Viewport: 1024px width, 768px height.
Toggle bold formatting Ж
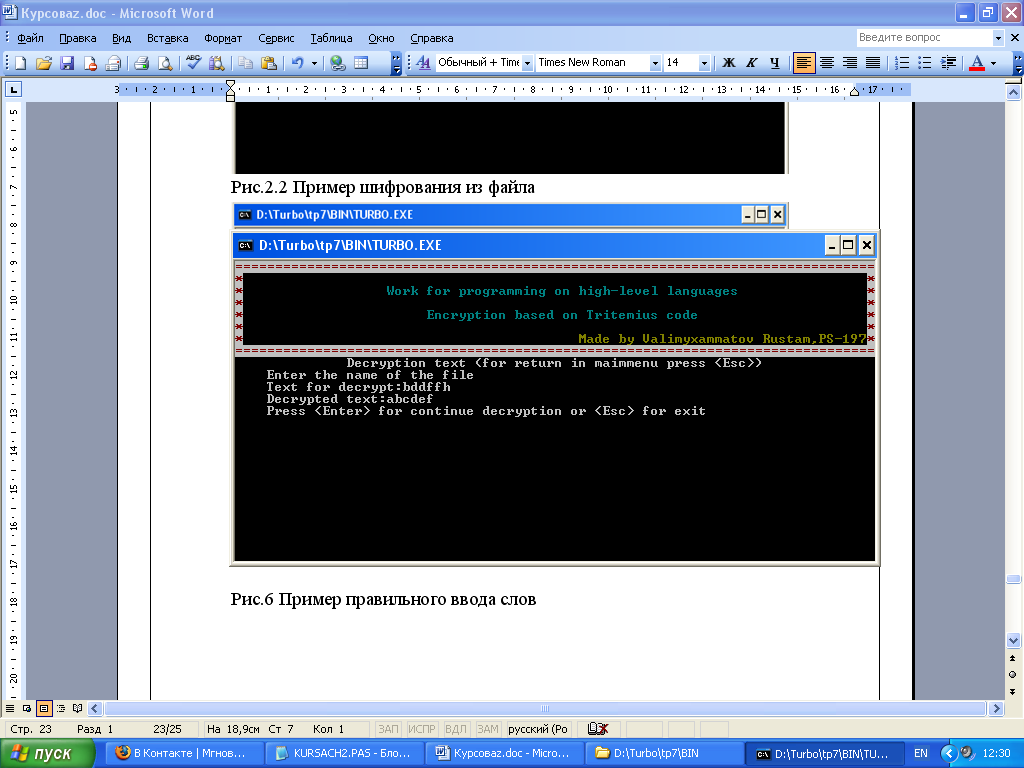[x=729, y=63]
